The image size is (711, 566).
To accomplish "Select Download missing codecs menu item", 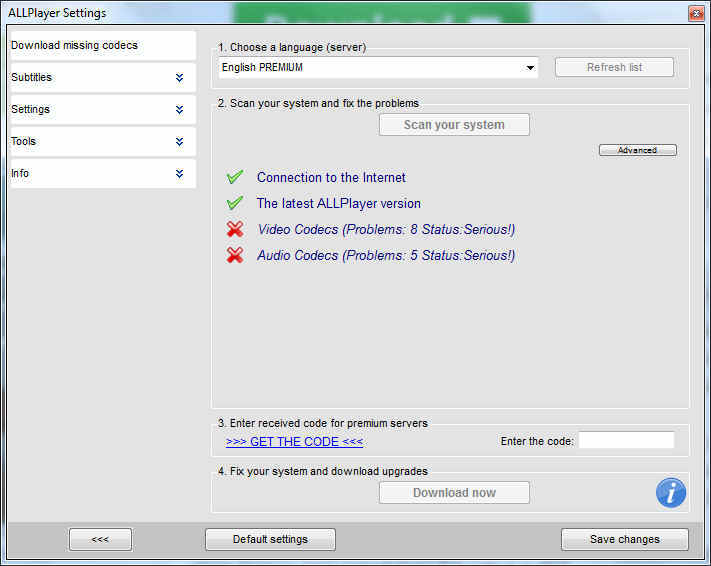I will pyautogui.click(x=103, y=45).
